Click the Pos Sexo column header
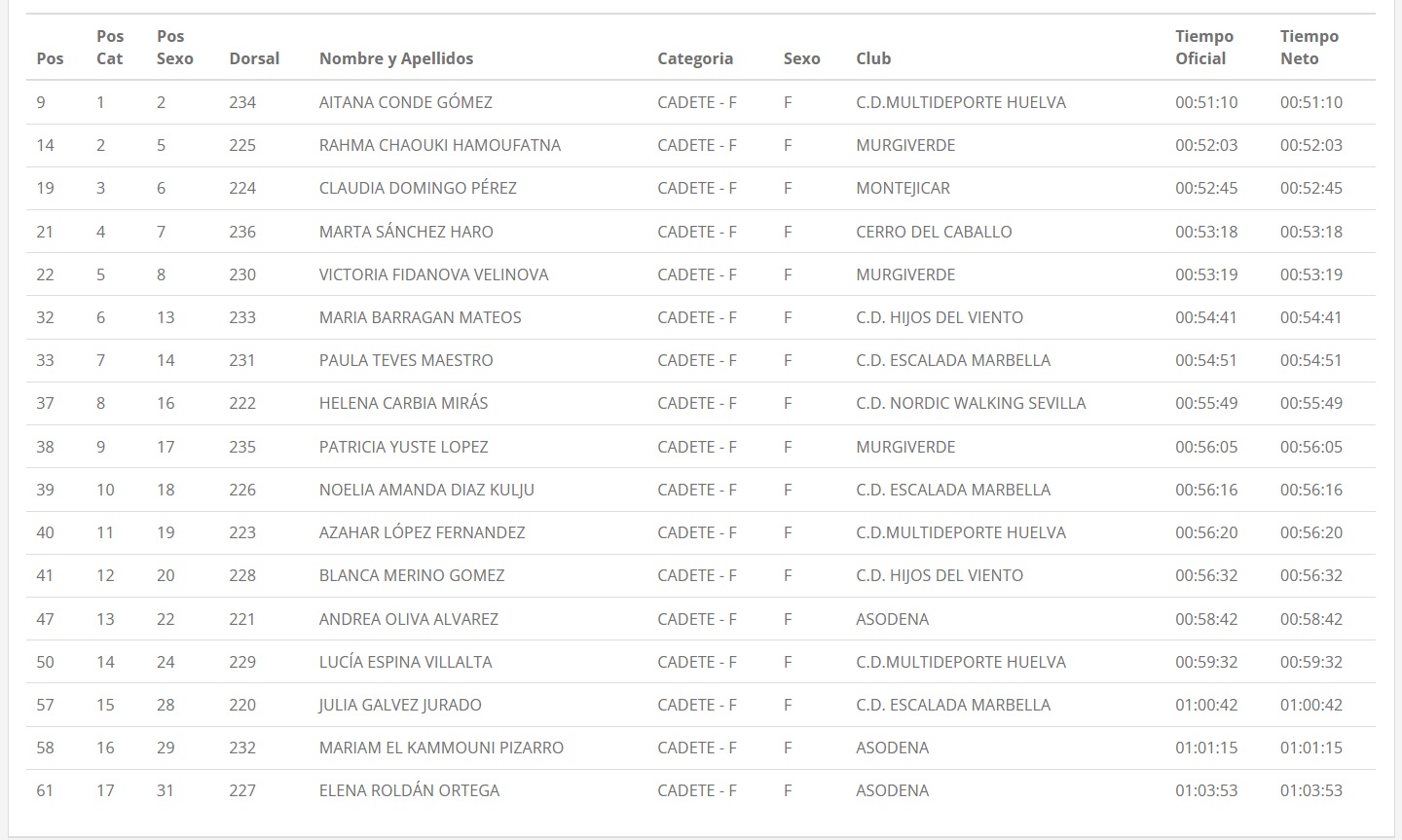 coord(174,48)
